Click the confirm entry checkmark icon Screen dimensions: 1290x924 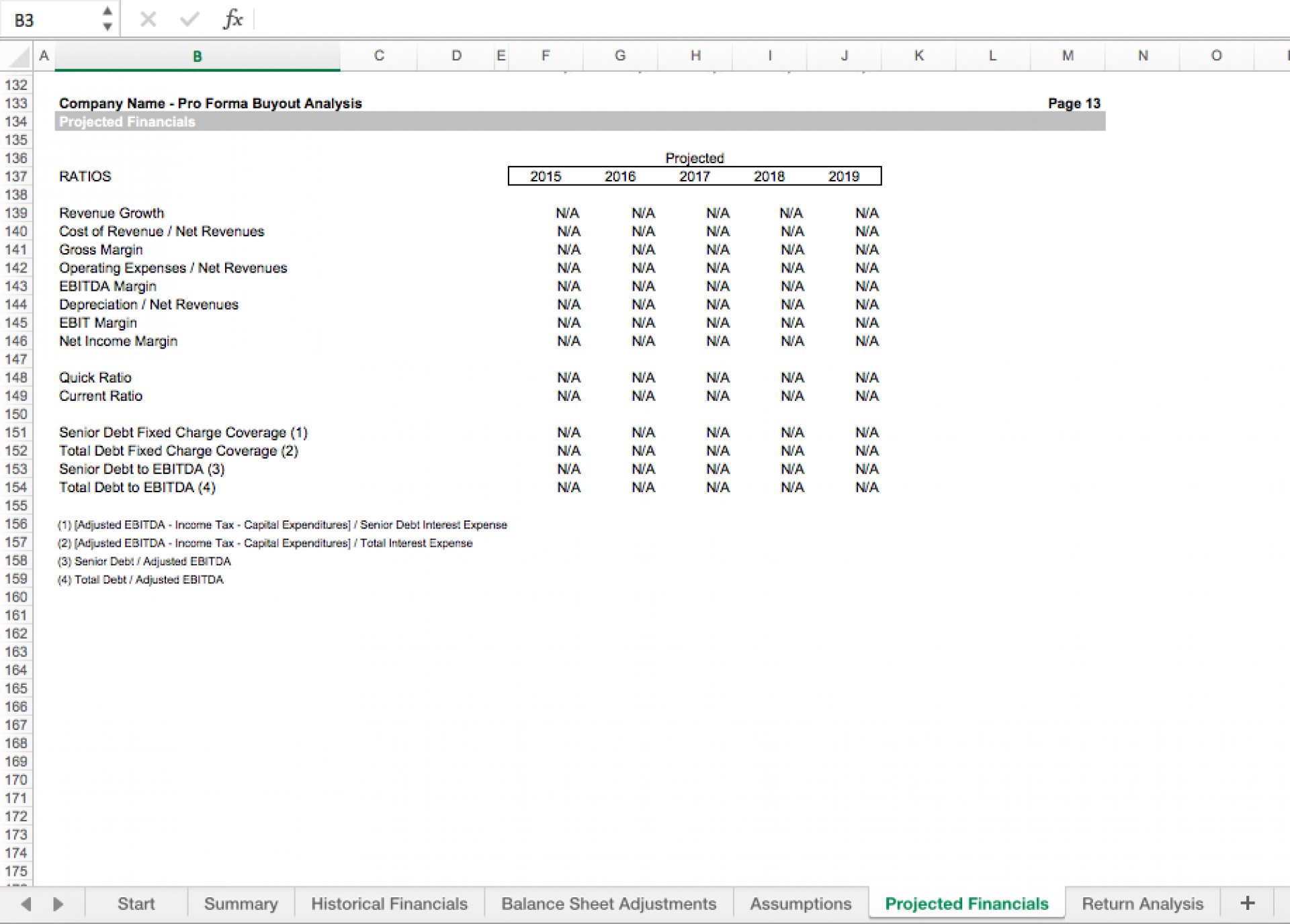[190, 19]
